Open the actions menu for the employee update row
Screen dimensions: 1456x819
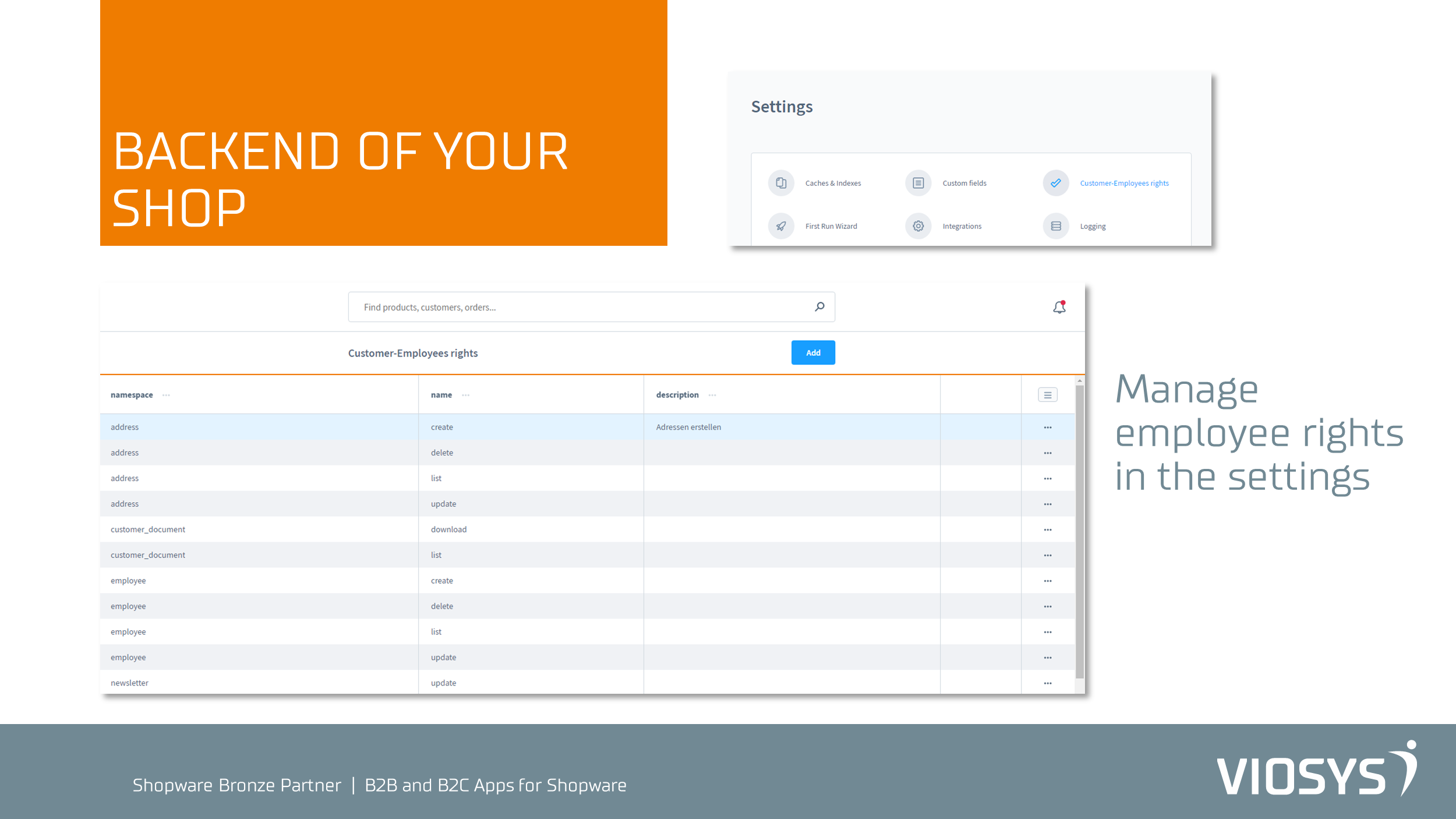[1048, 658]
